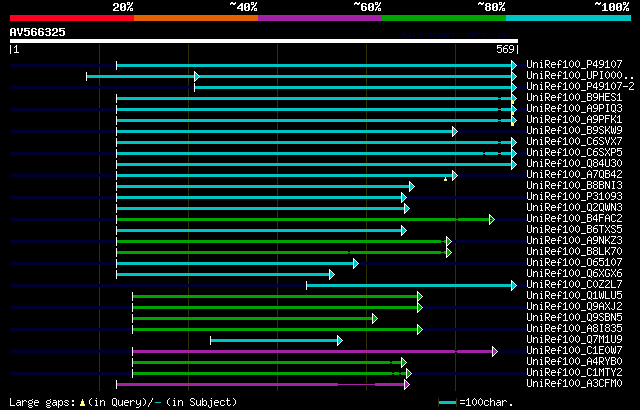Open hit UniRef100_Q9SBN5
This screenshot has height=410, width=640.
[x=574, y=318]
